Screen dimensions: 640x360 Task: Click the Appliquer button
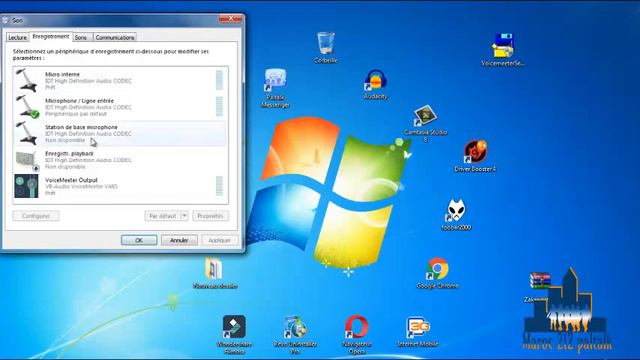tap(220, 240)
